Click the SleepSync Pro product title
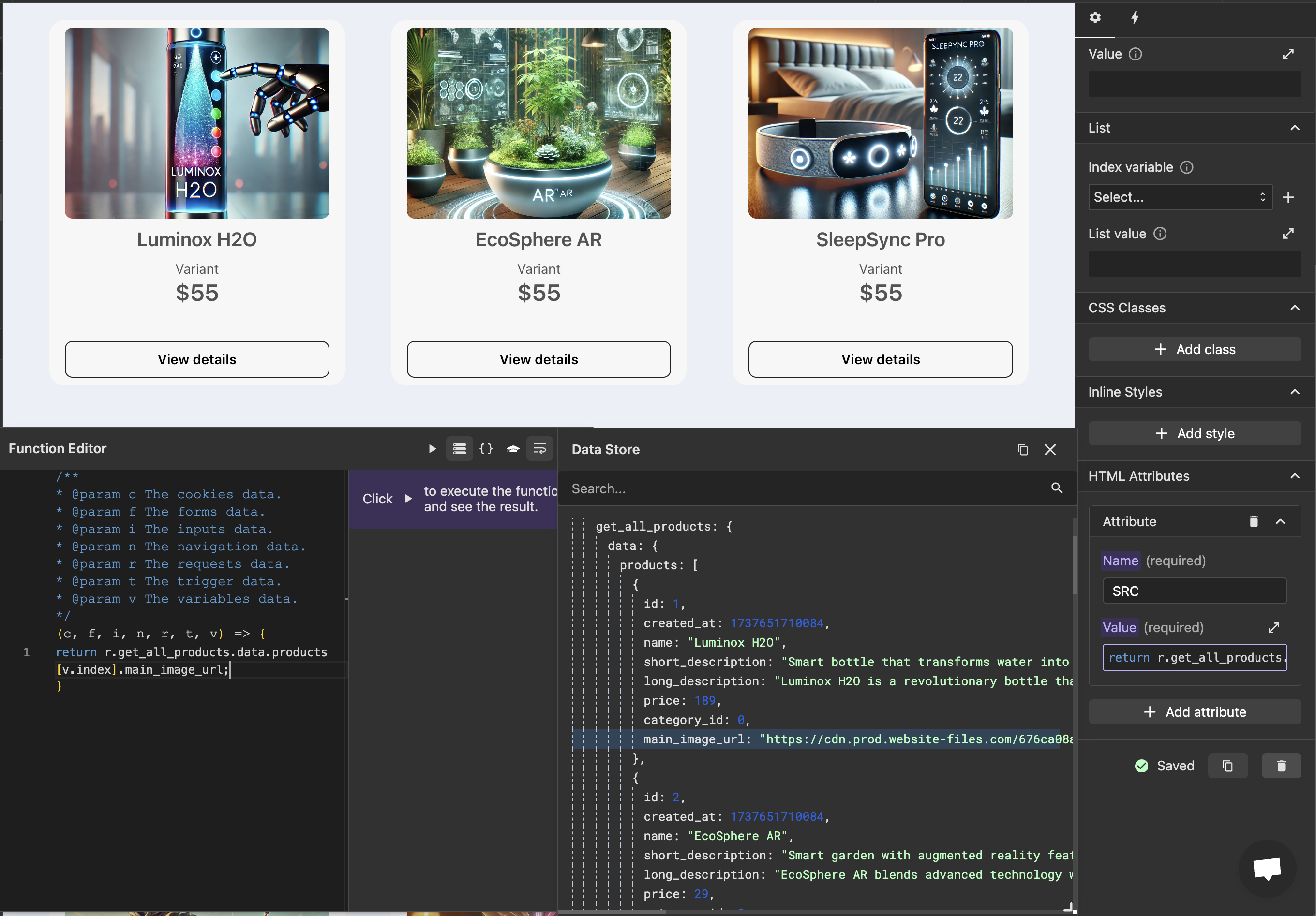The image size is (1316, 916). pos(881,239)
